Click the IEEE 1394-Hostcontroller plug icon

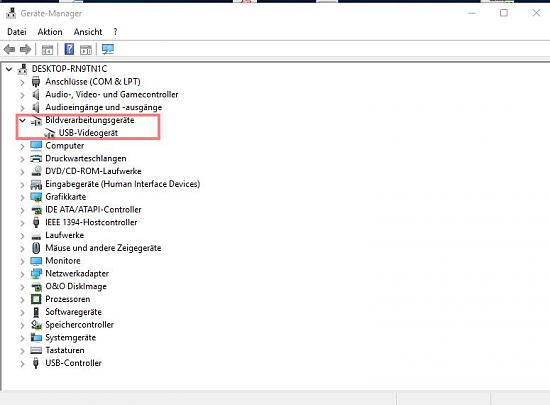(x=36, y=222)
